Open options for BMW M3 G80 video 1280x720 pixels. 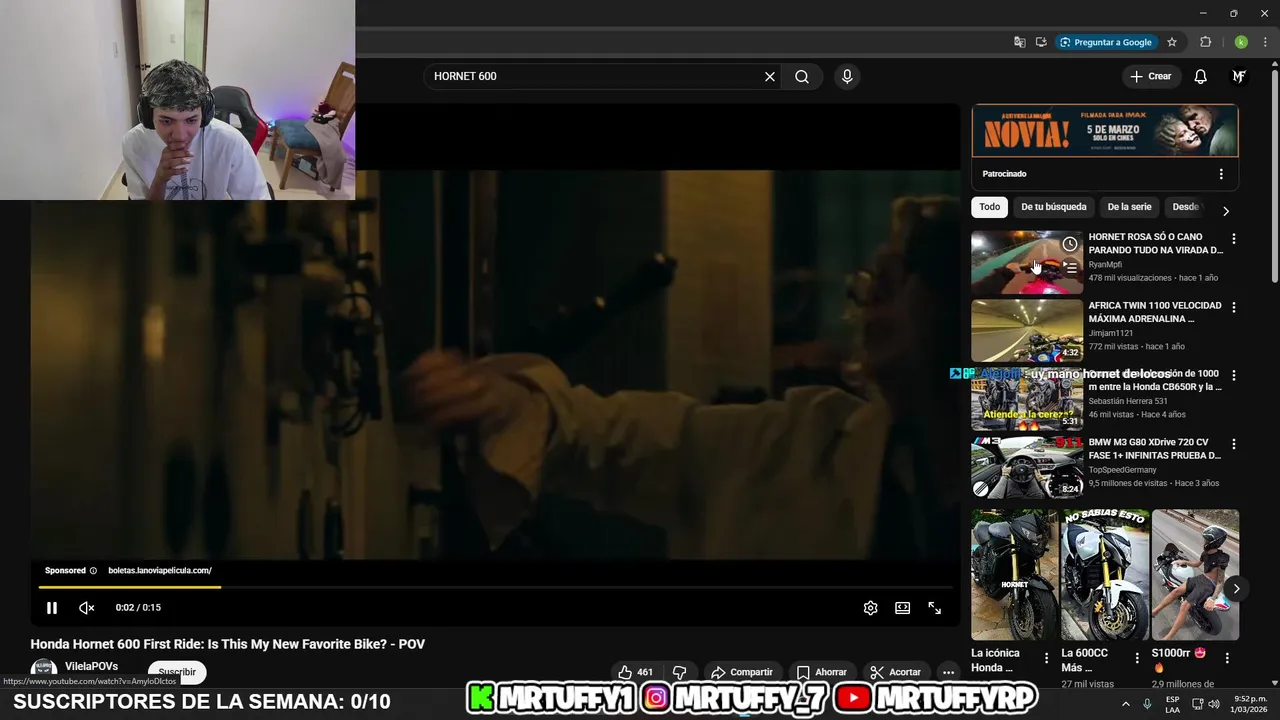tap(1234, 443)
